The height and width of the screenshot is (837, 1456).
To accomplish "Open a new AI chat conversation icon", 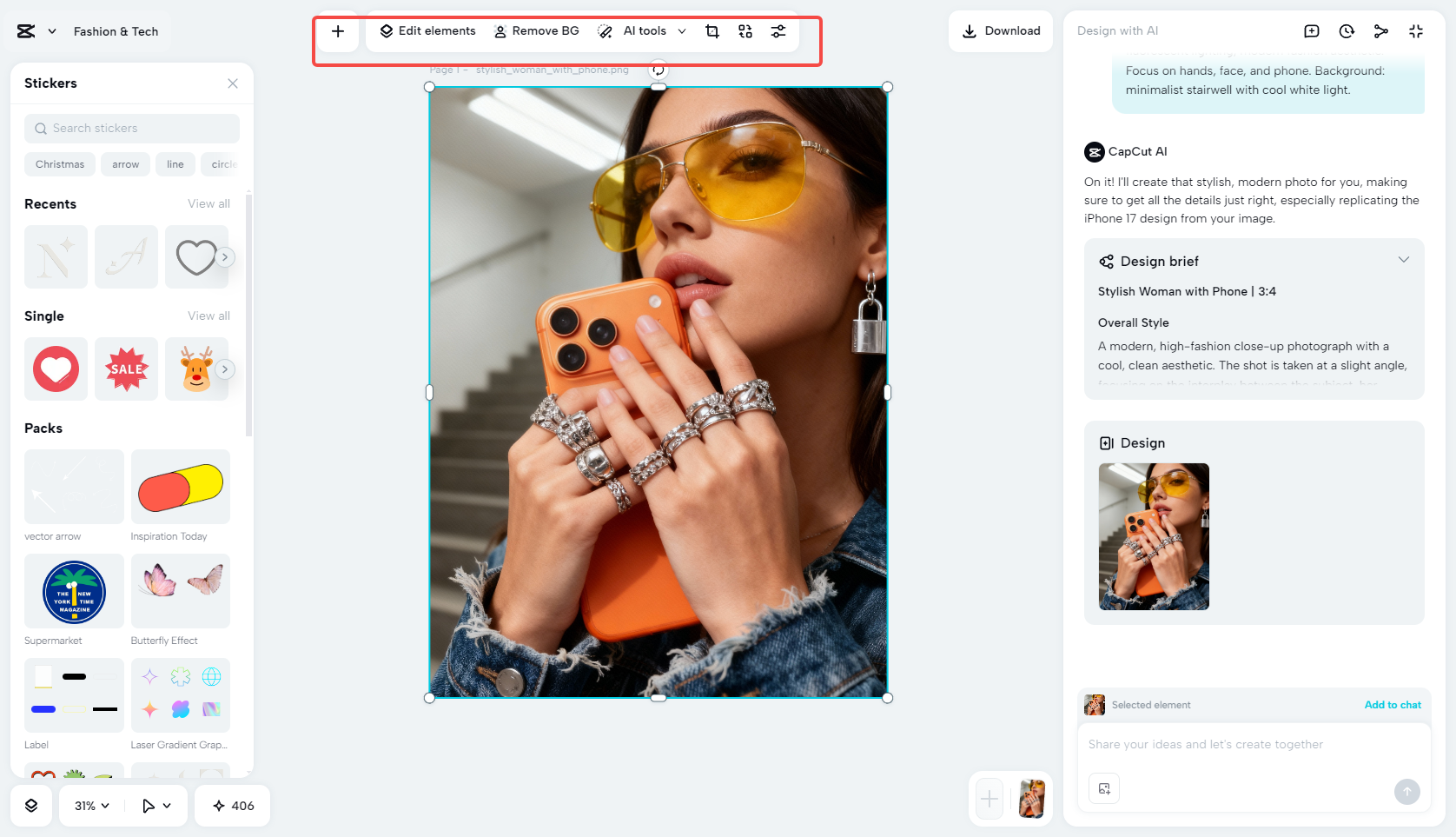I will [x=1311, y=31].
